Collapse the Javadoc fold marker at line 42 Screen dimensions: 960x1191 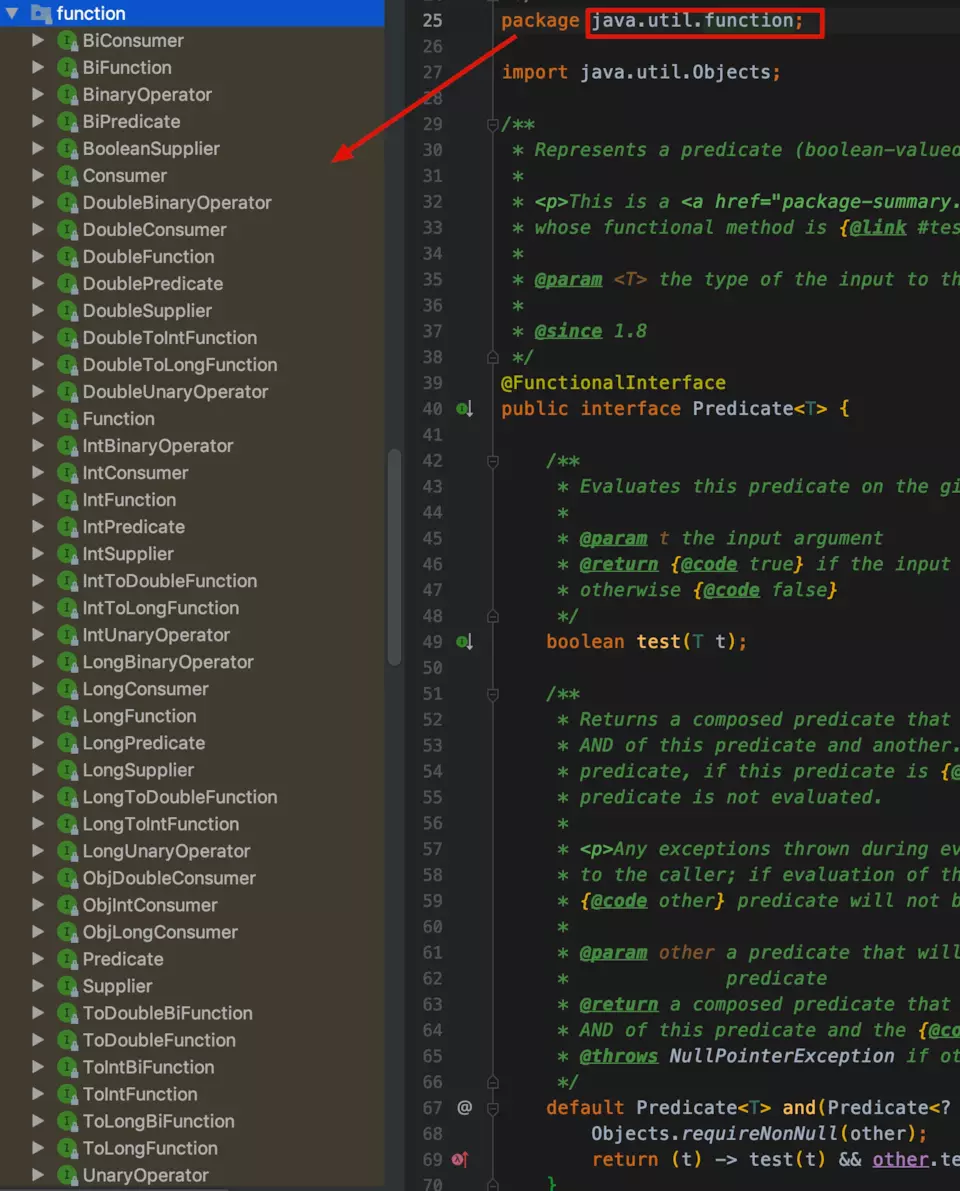coord(492,461)
